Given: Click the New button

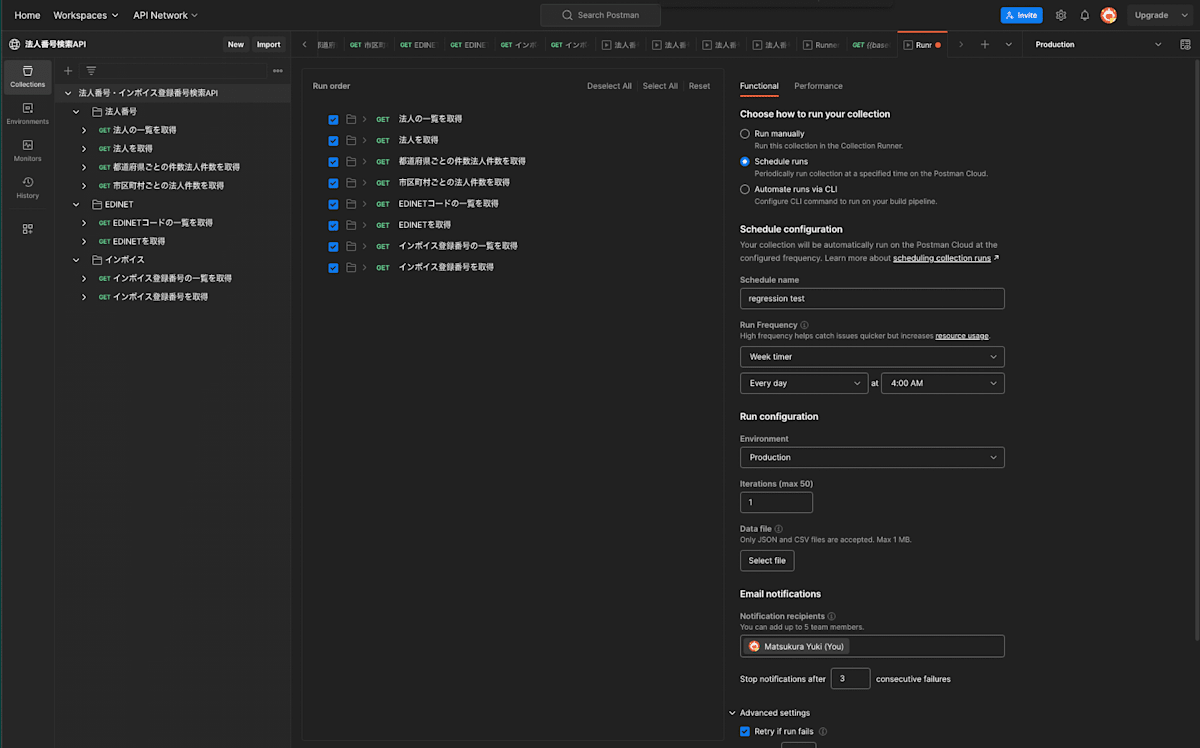Looking at the screenshot, I should point(236,44).
